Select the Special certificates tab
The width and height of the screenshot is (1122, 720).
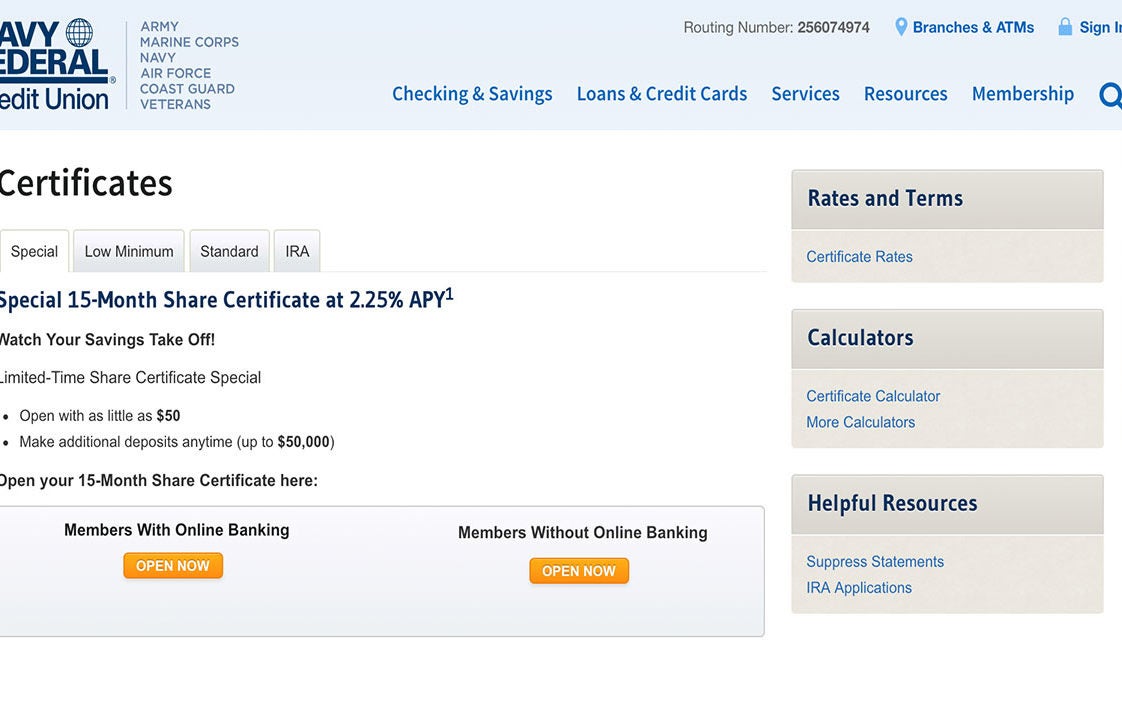(34, 252)
